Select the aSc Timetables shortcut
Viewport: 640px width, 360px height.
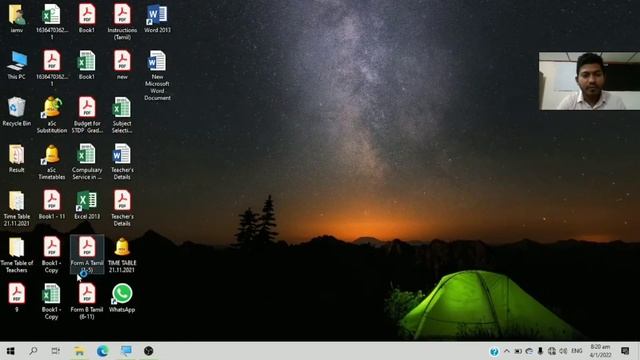[x=52, y=162]
